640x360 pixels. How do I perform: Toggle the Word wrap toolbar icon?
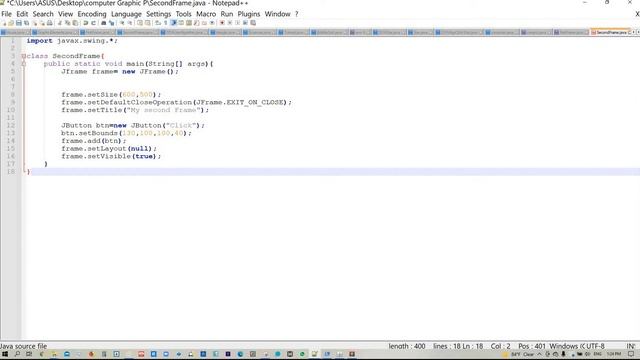point(158,23)
